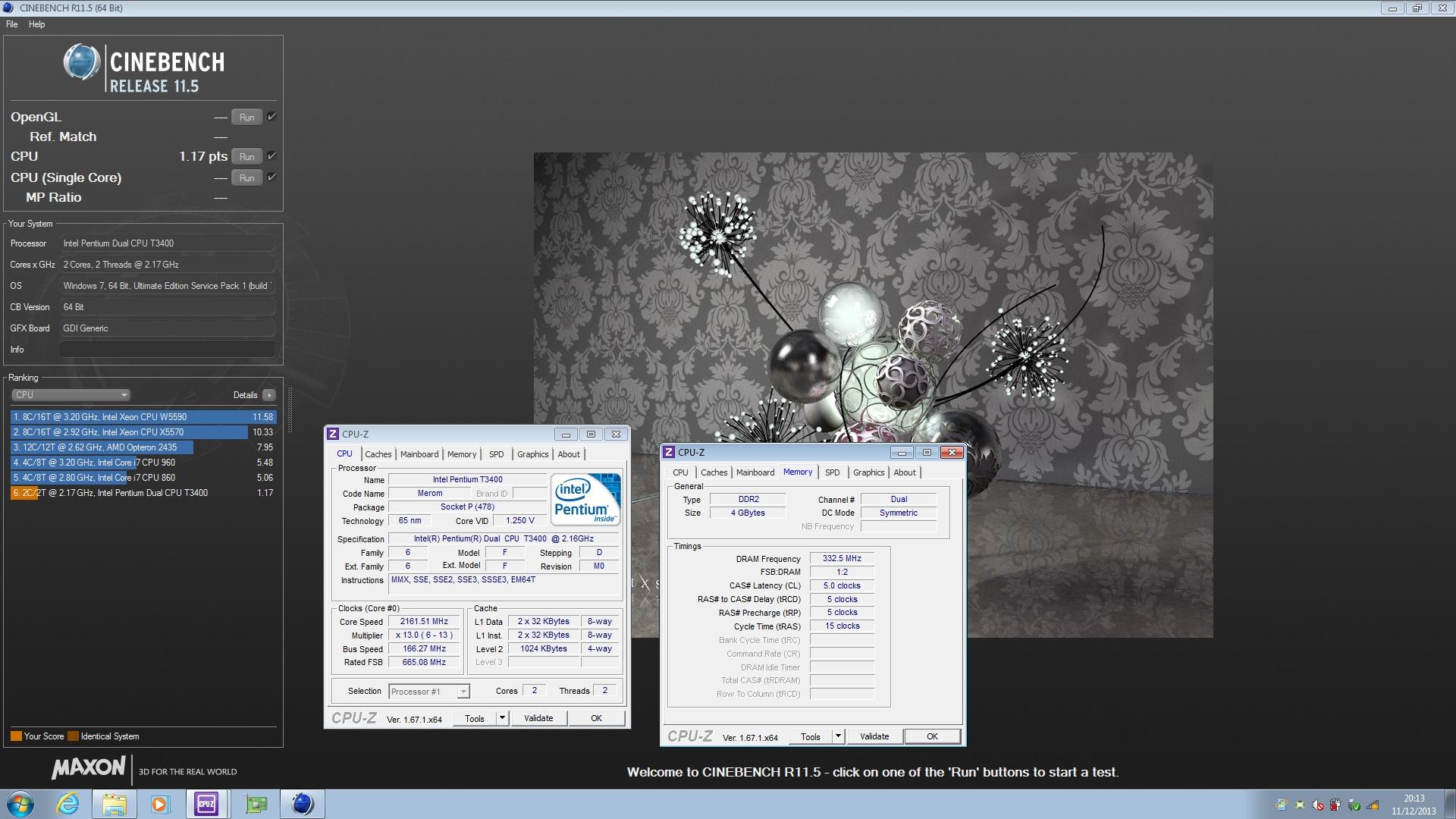1456x819 pixels.
Task: Open the File menu
Action: [x=11, y=24]
